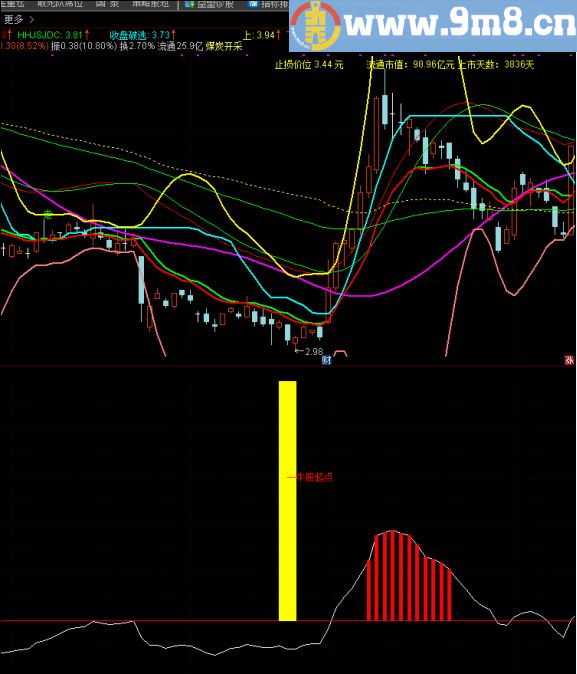This screenshot has width=577, height=674.
Task: Open the 9m8 logo icon
Action: [316, 26]
